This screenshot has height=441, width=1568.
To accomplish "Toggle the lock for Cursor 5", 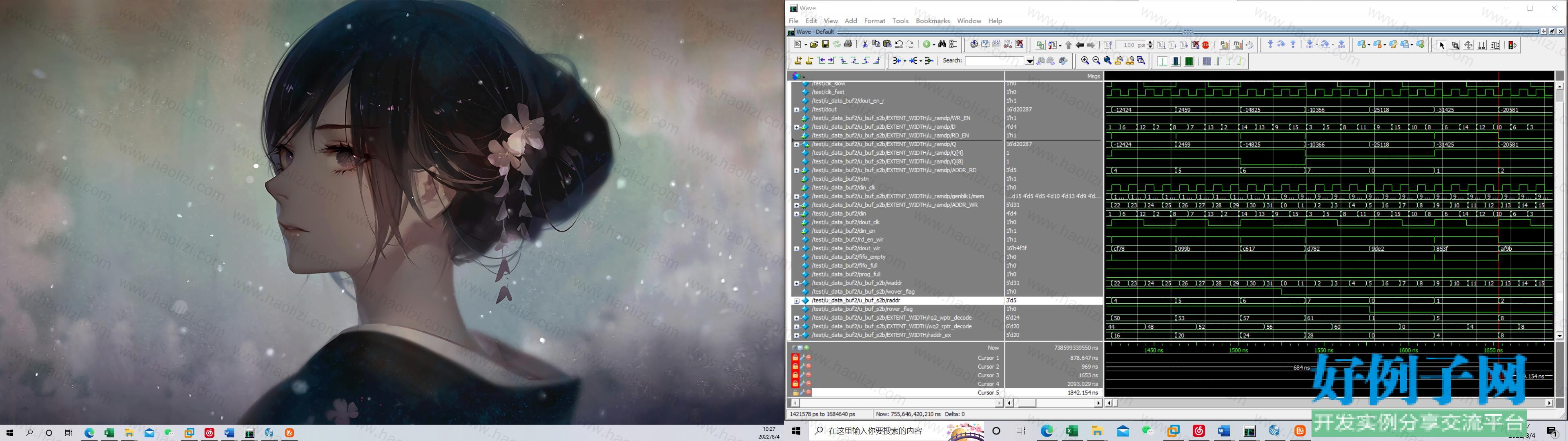I will click(x=795, y=393).
